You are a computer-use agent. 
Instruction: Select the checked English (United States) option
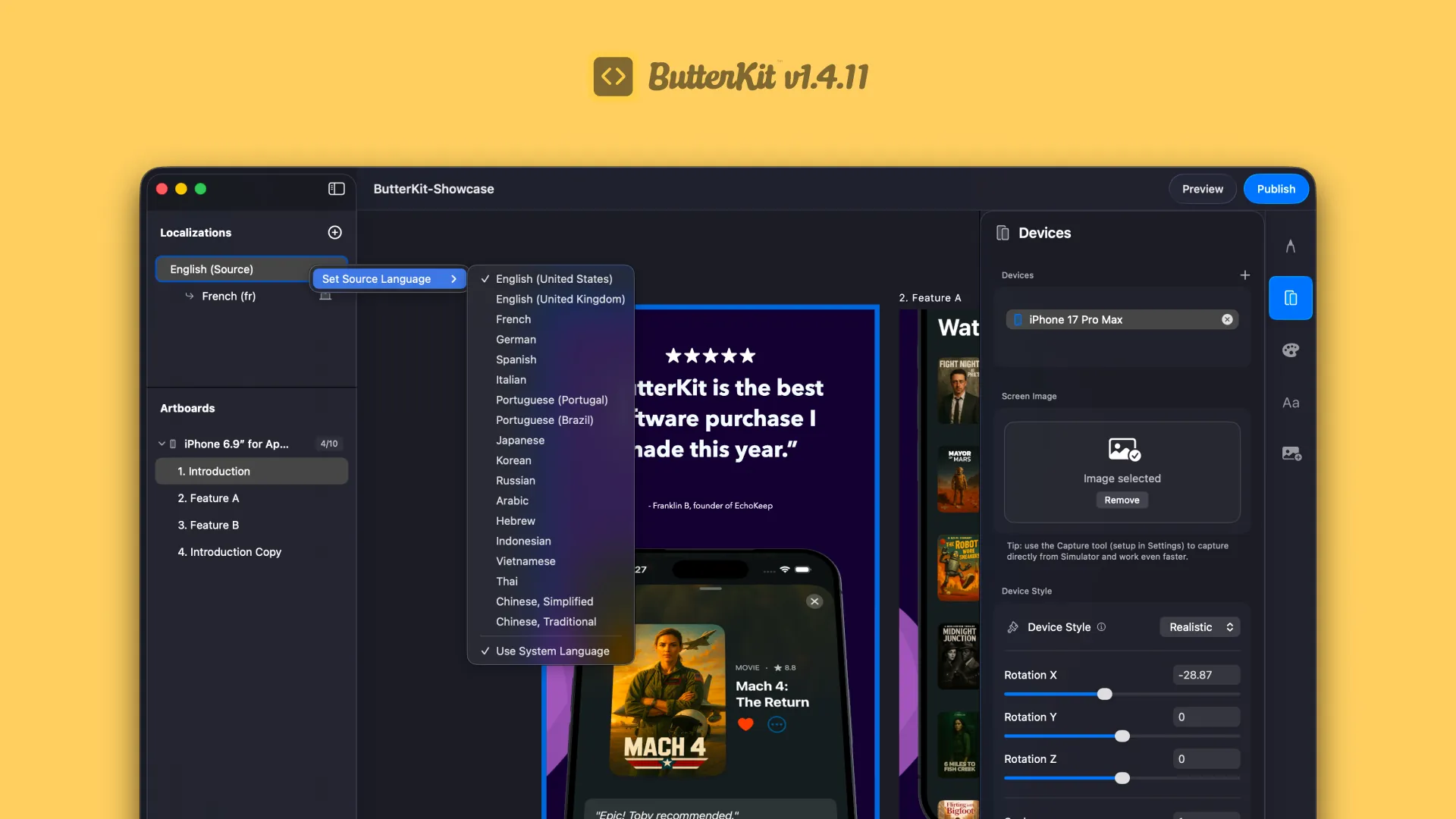tap(554, 278)
